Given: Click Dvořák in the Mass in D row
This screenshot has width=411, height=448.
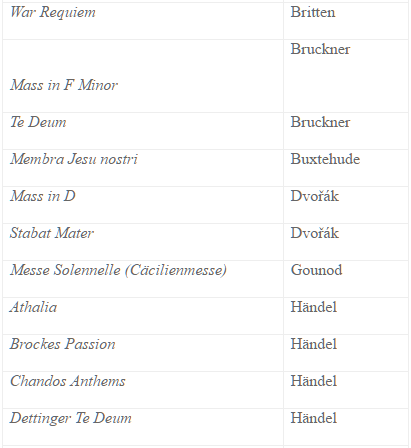Looking at the screenshot, I should point(314,196).
